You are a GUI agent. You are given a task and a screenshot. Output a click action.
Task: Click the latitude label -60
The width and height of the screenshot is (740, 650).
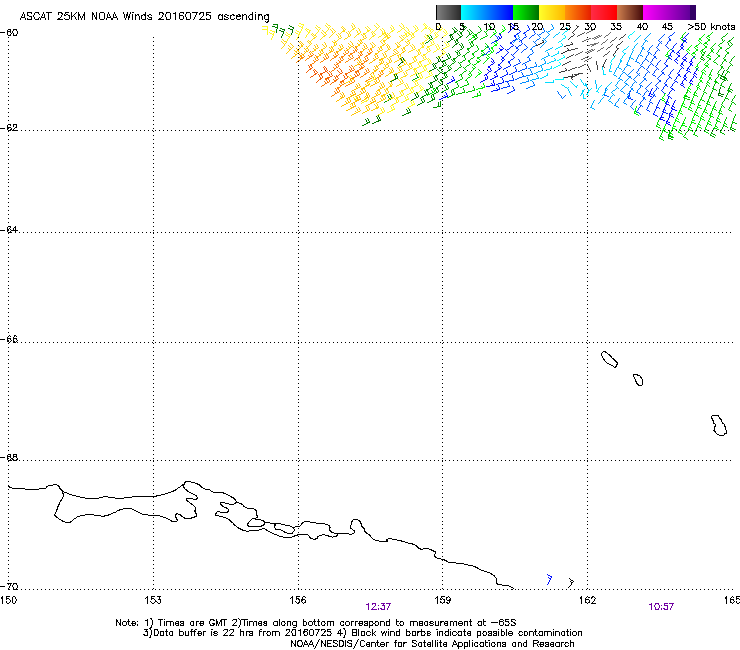(x=9, y=33)
